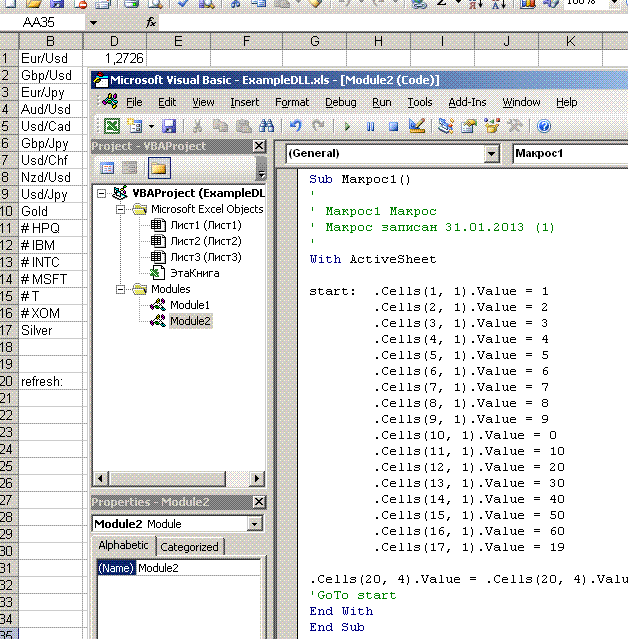639x639 pixels.
Task: Click the Redo arrow icon
Action: click(318, 126)
